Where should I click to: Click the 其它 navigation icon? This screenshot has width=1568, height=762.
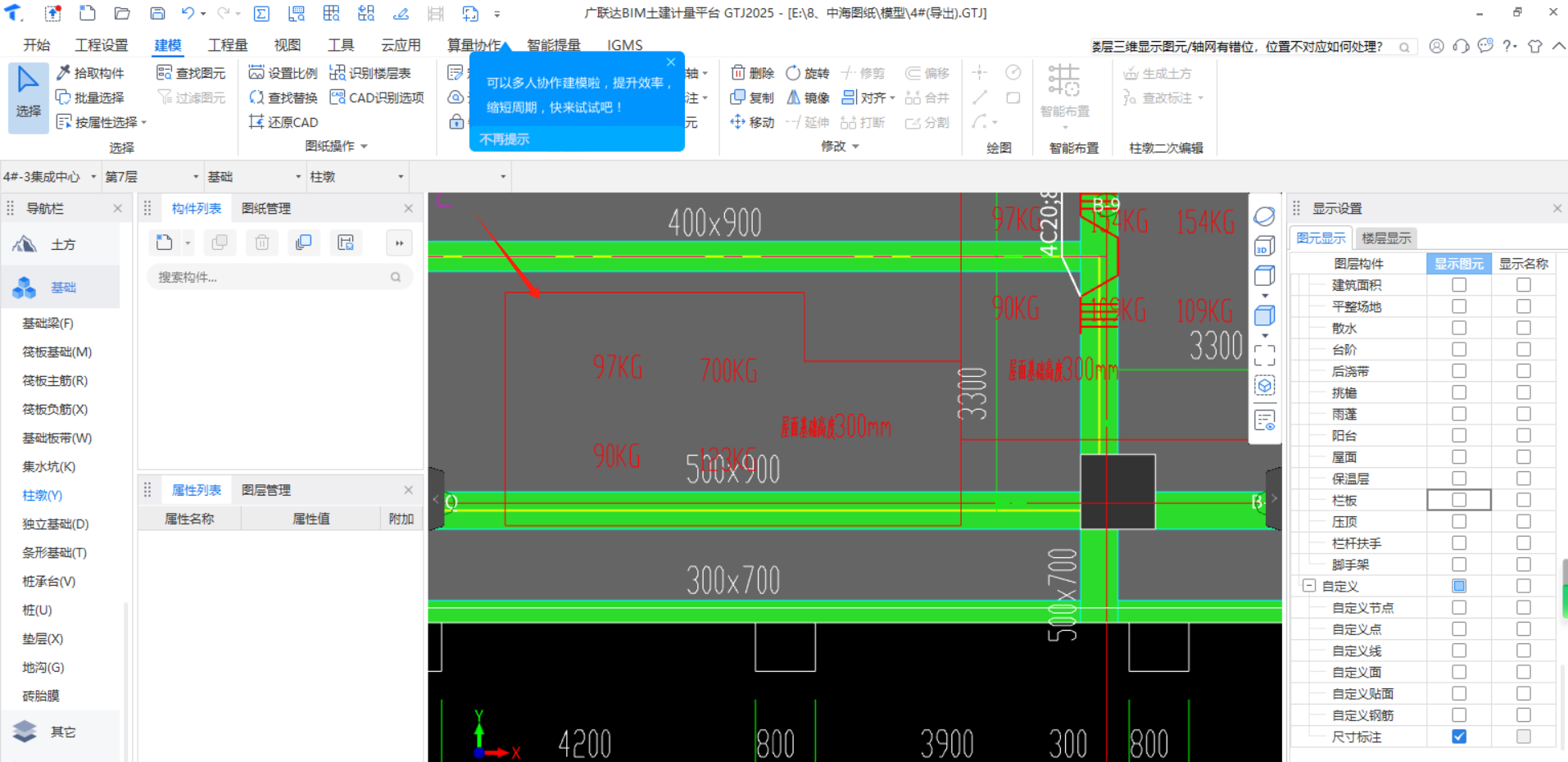point(25,732)
